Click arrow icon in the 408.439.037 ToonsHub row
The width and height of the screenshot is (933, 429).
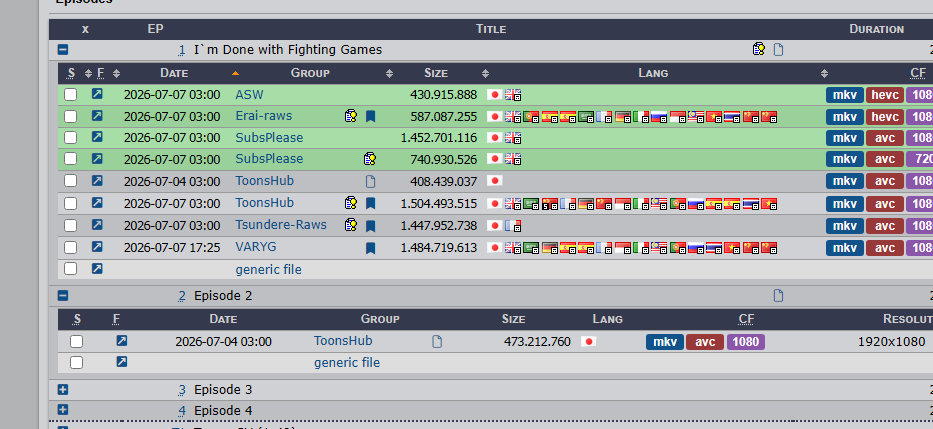click(97, 180)
